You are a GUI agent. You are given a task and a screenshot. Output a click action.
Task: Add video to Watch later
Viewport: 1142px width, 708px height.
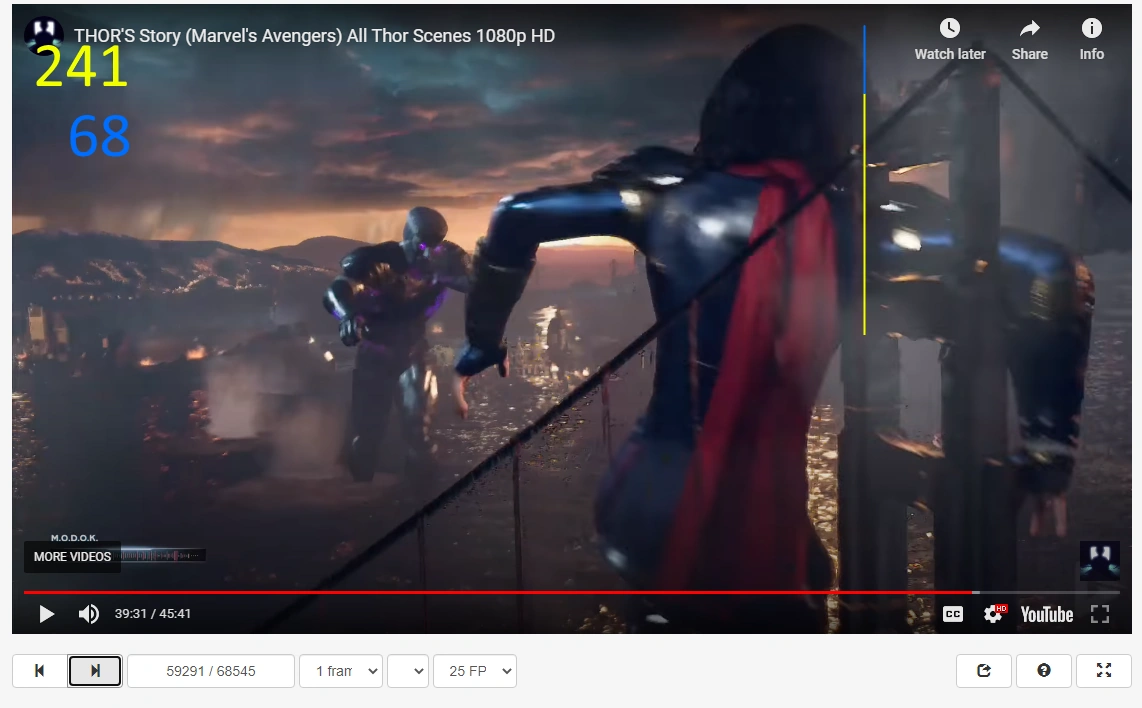[950, 40]
